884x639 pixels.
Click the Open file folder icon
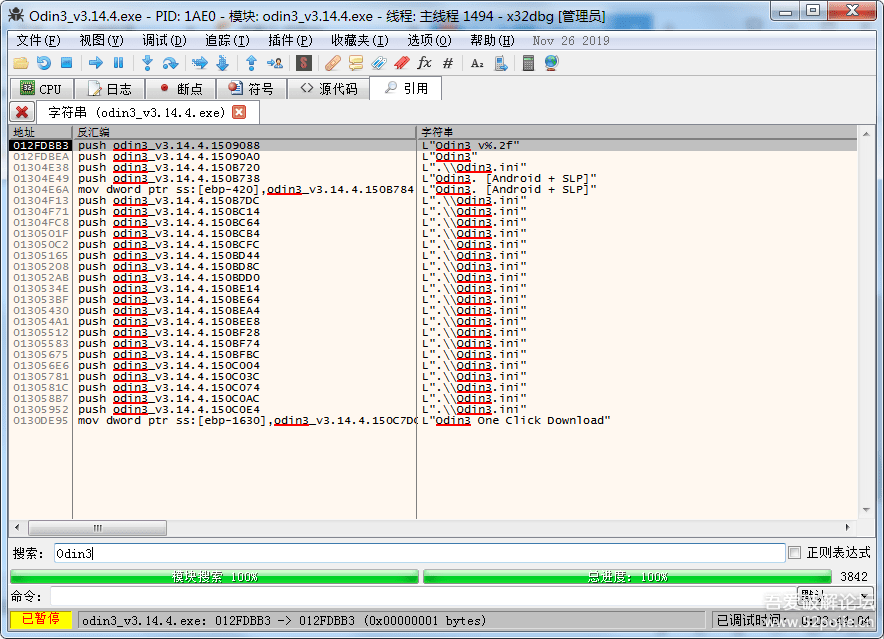pos(20,63)
